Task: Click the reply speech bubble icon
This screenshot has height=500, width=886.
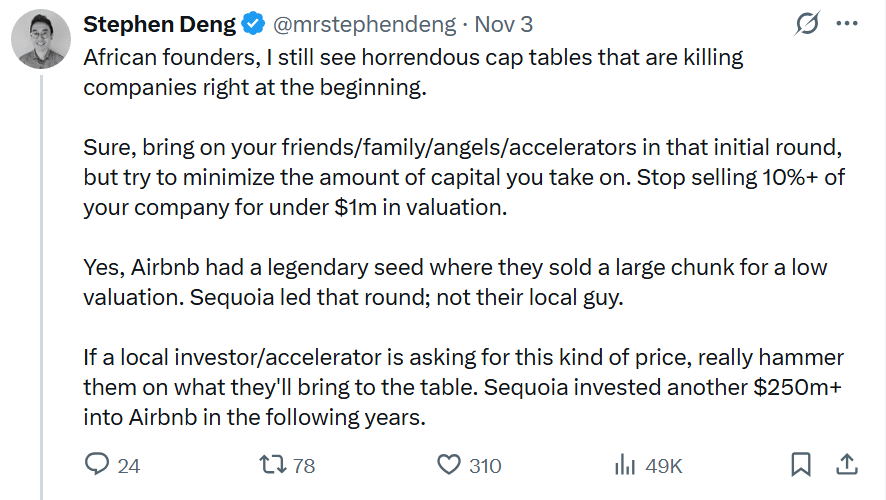Action: pos(97,465)
